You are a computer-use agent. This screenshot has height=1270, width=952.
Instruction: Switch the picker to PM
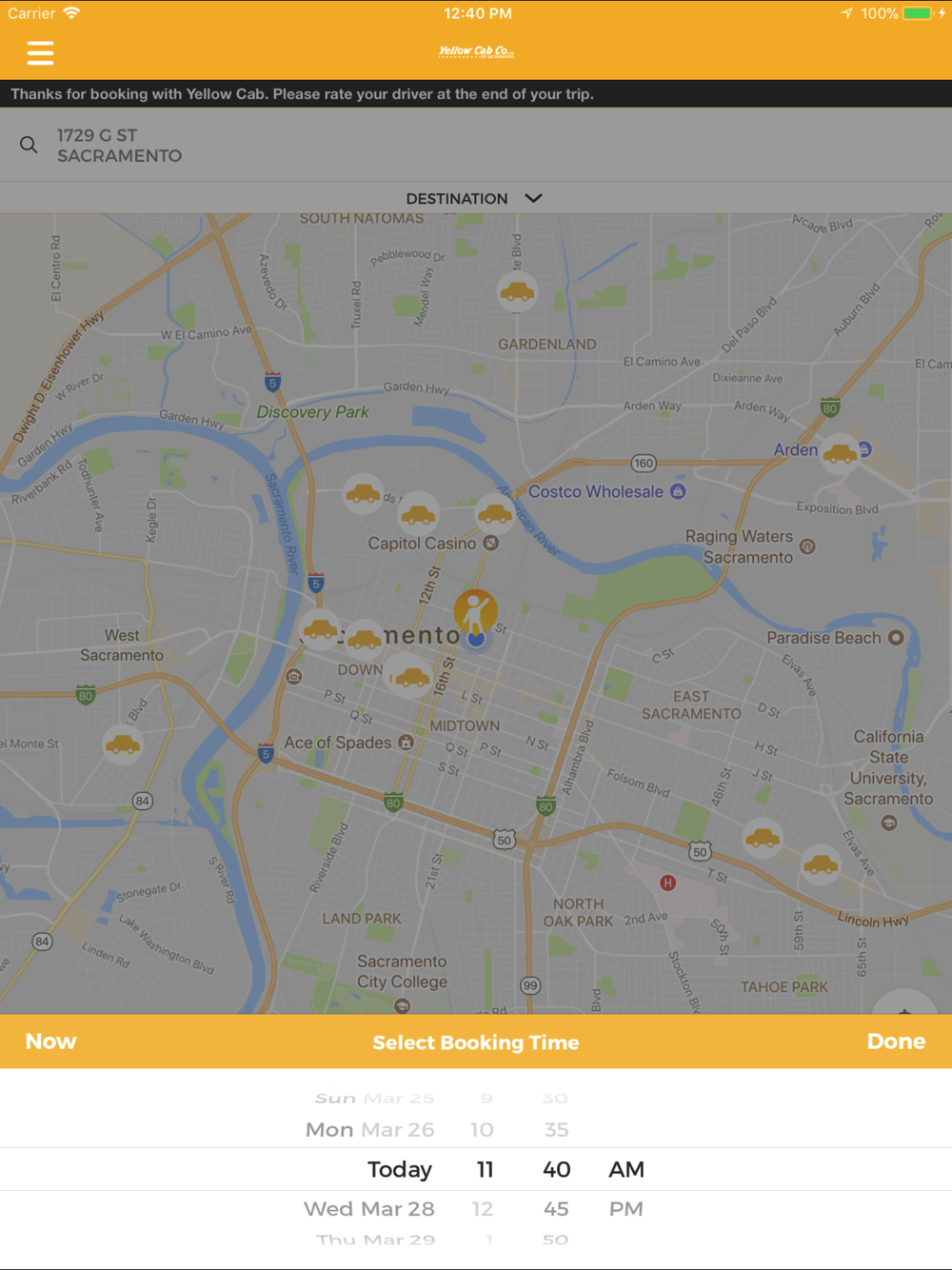[626, 1209]
